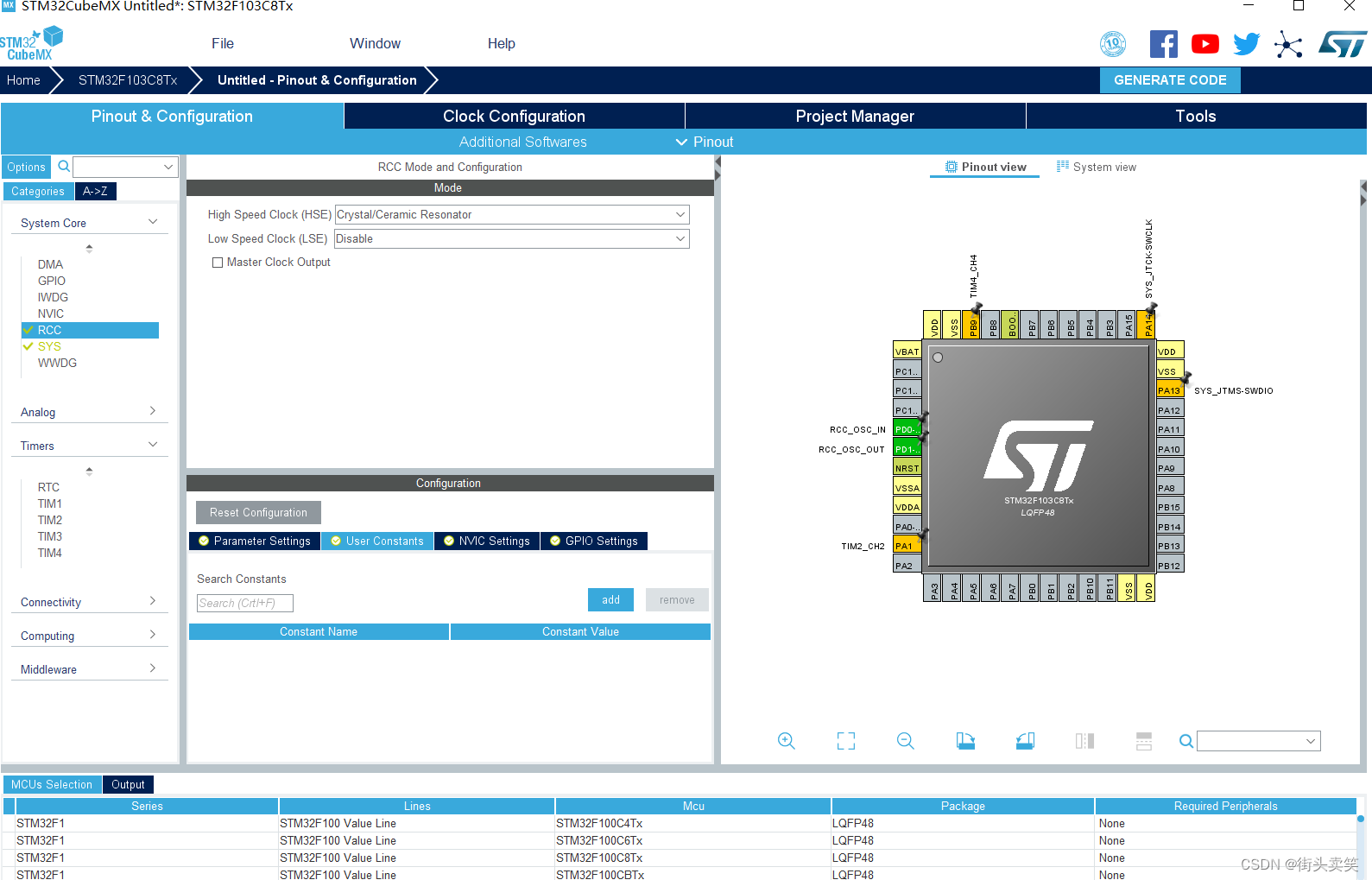Screen dimensions: 1372x880
Task: Open Low Speed Clock (LSE) dropdown
Action: 512,238
